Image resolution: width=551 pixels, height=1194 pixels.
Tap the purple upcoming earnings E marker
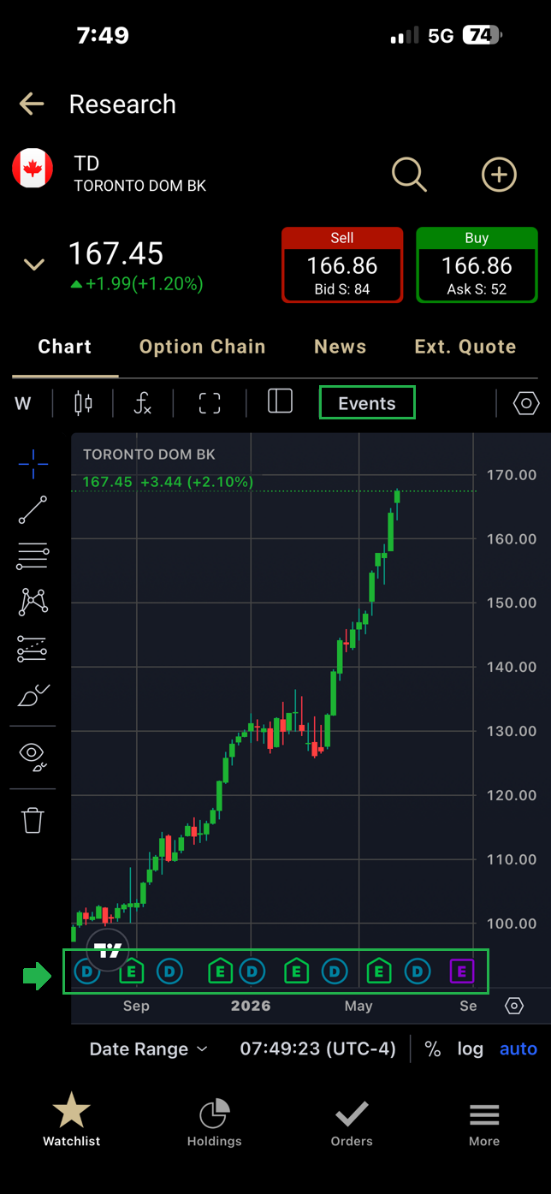462,971
